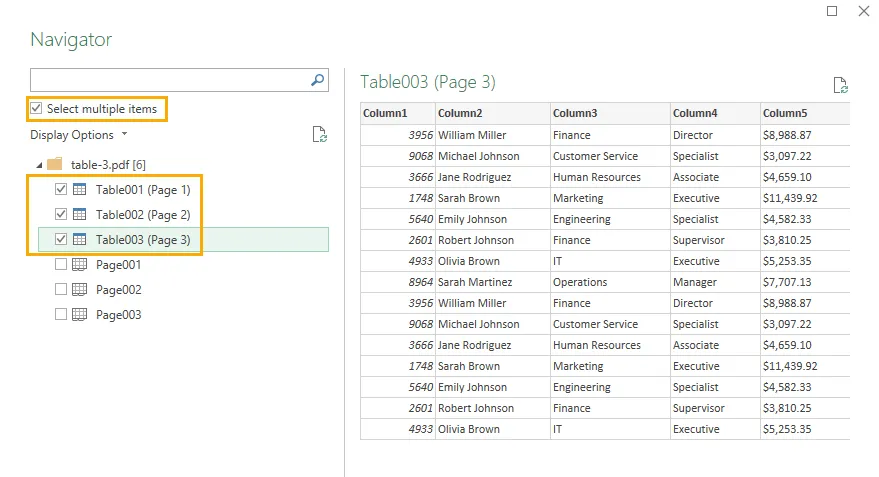The width and height of the screenshot is (879, 477).
Task: Click the Operations department cell
Action: [610, 282]
